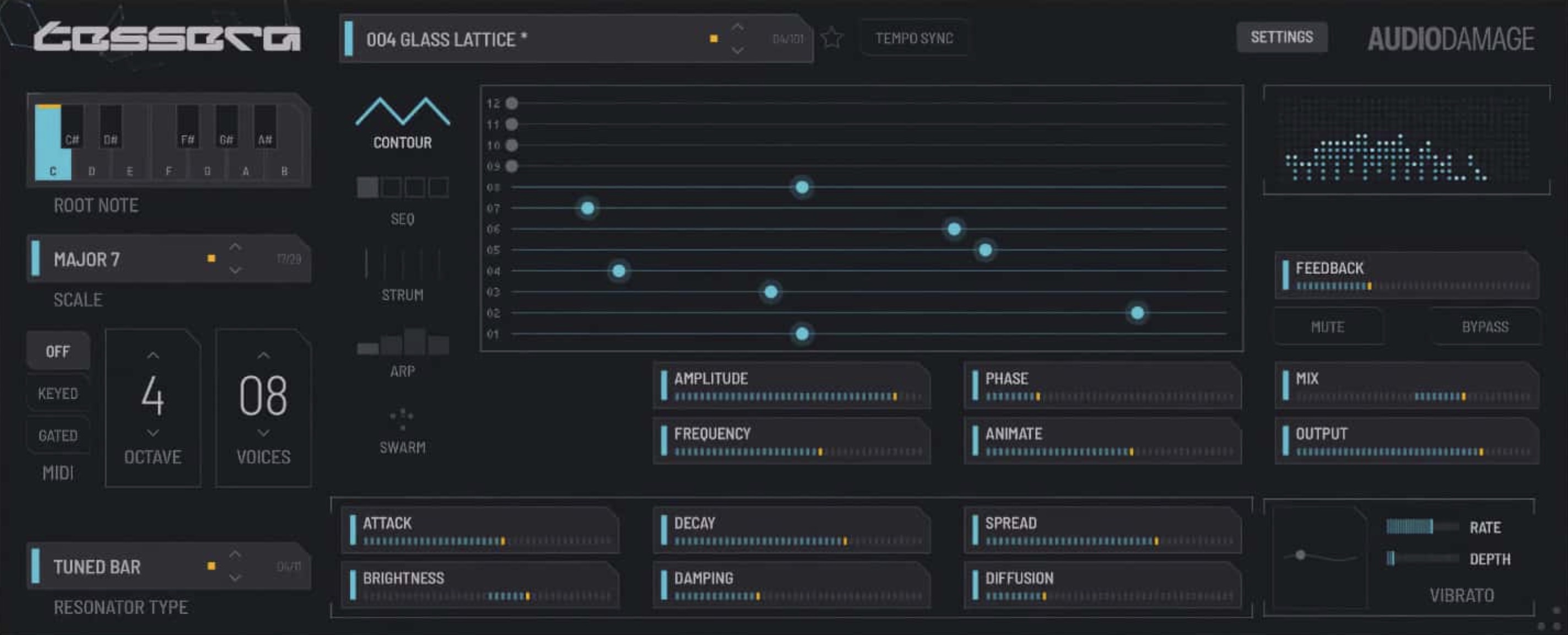Click the DIFFUSION slider bar
The height and width of the screenshot is (635, 1568).
point(1109,596)
